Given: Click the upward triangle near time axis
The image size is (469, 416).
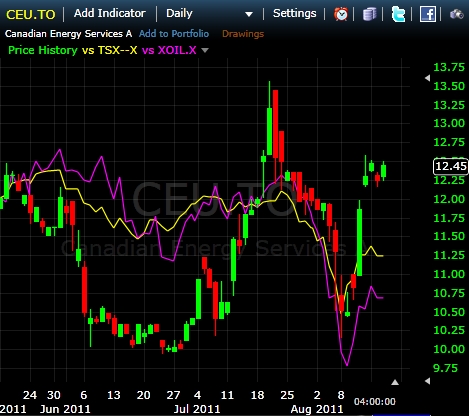Looking at the screenshot, I should pos(395,382).
